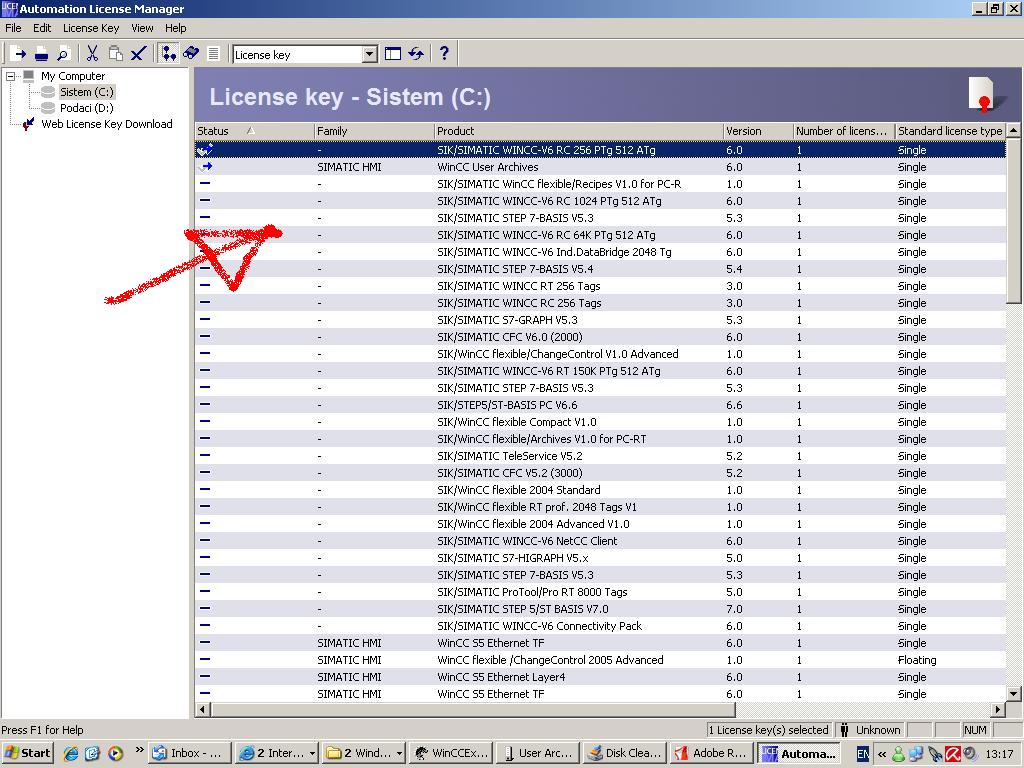Open the License key view dropdown
The image size is (1024, 768).
pos(370,55)
